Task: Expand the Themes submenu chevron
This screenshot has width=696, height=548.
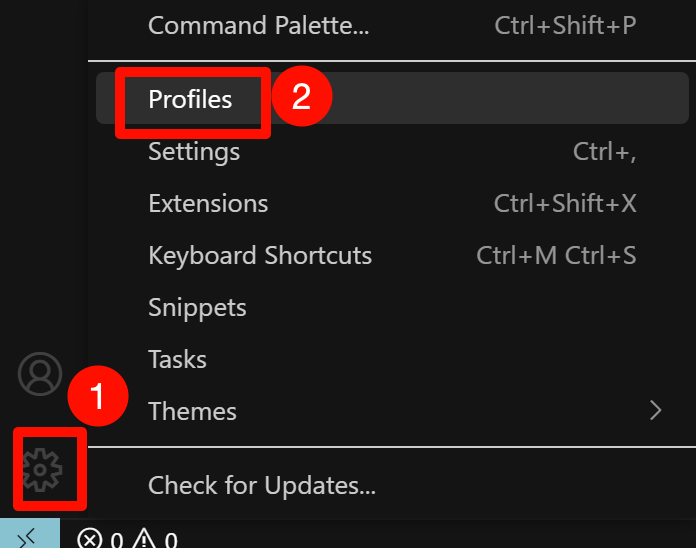Action: (x=656, y=410)
